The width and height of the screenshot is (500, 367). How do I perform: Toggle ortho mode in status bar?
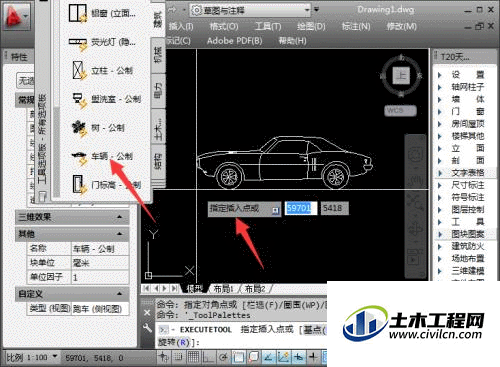point(208,357)
